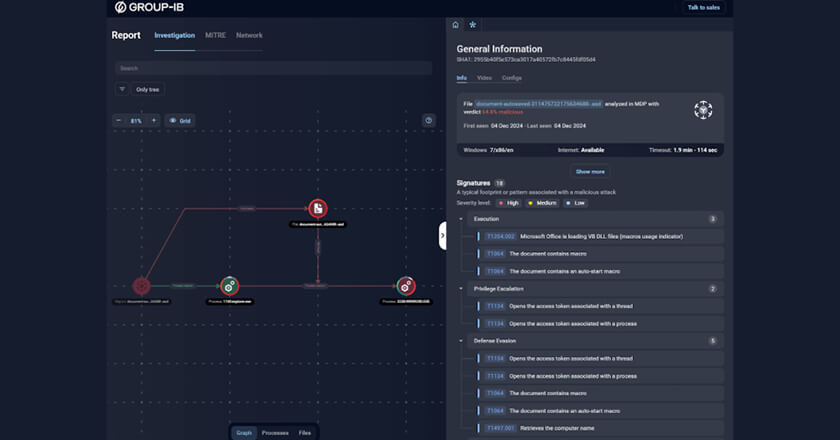Toggle Medium severity filter
Viewport: 840px width, 440px height.
[542, 203]
